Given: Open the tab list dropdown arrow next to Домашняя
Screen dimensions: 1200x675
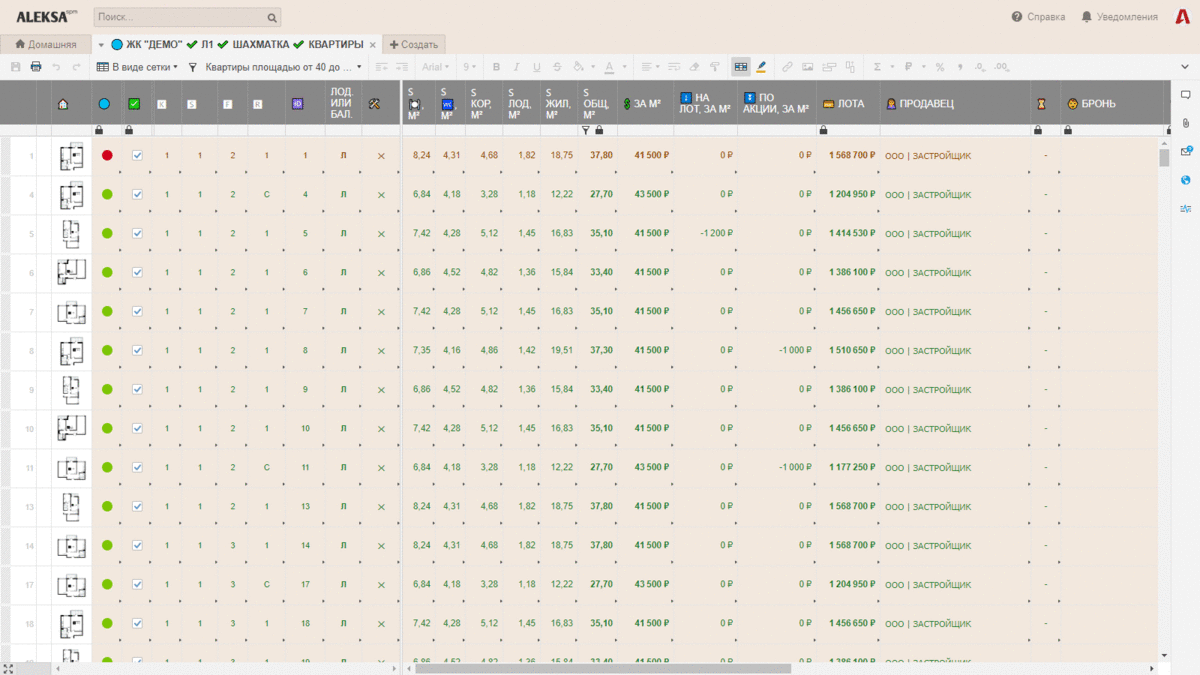Looking at the screenshot, I should pos(101,45).
